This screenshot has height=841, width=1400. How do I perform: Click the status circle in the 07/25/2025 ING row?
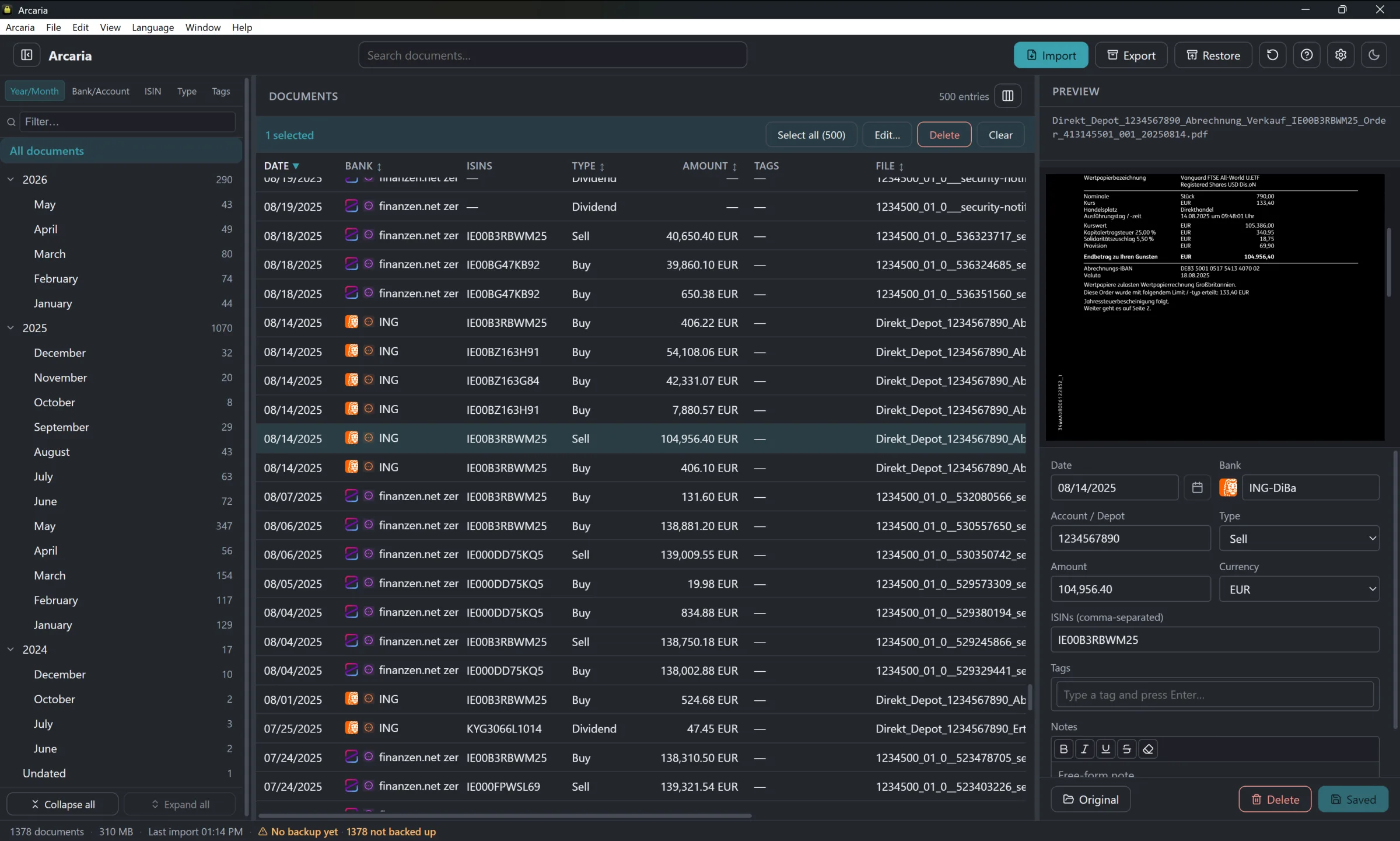(369, 728)
